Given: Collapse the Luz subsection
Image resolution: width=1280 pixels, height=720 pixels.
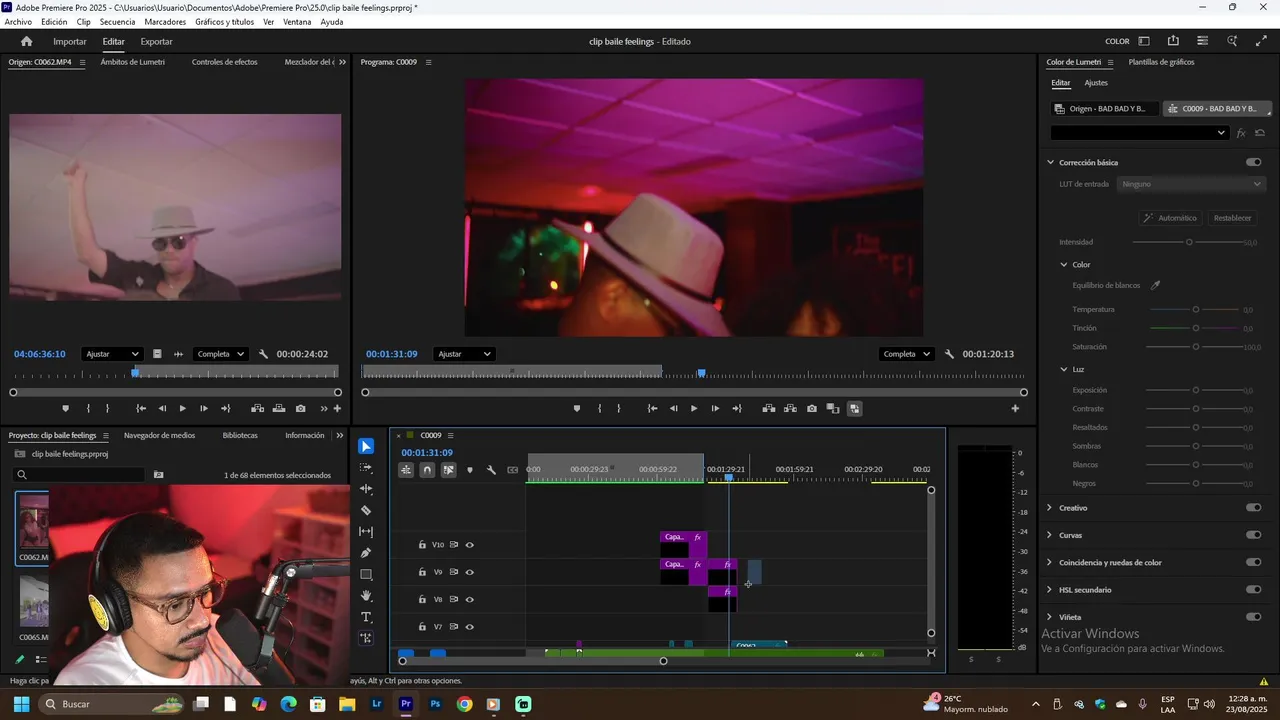Looking at the screenshot, I should [x=1064, y=369].
